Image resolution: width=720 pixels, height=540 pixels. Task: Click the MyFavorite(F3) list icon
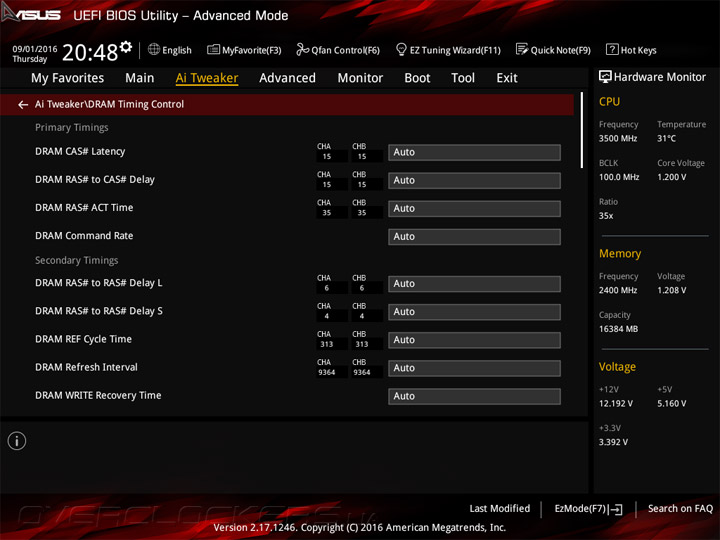tap(213, 50)
